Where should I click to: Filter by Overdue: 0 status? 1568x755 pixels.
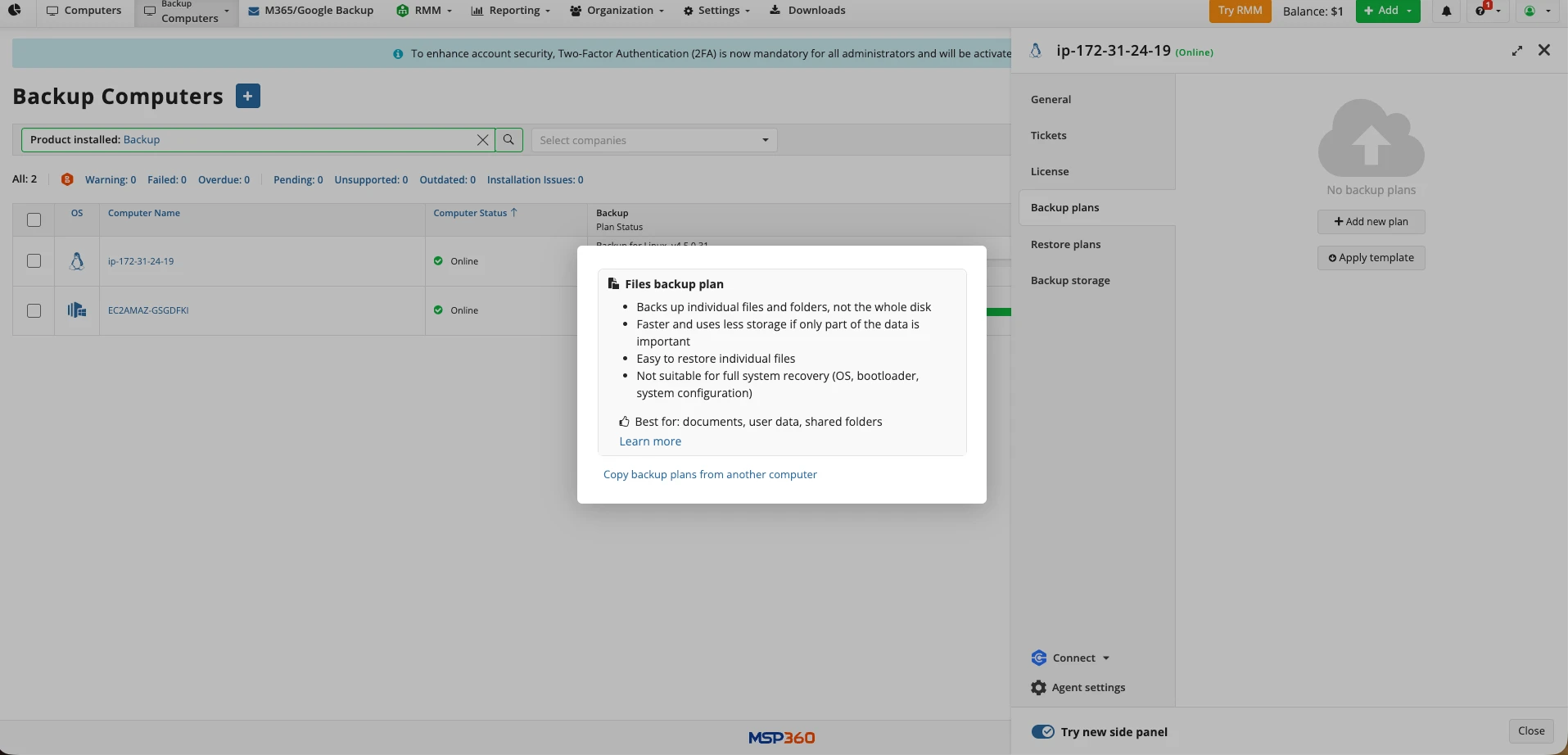coord(224,180)
